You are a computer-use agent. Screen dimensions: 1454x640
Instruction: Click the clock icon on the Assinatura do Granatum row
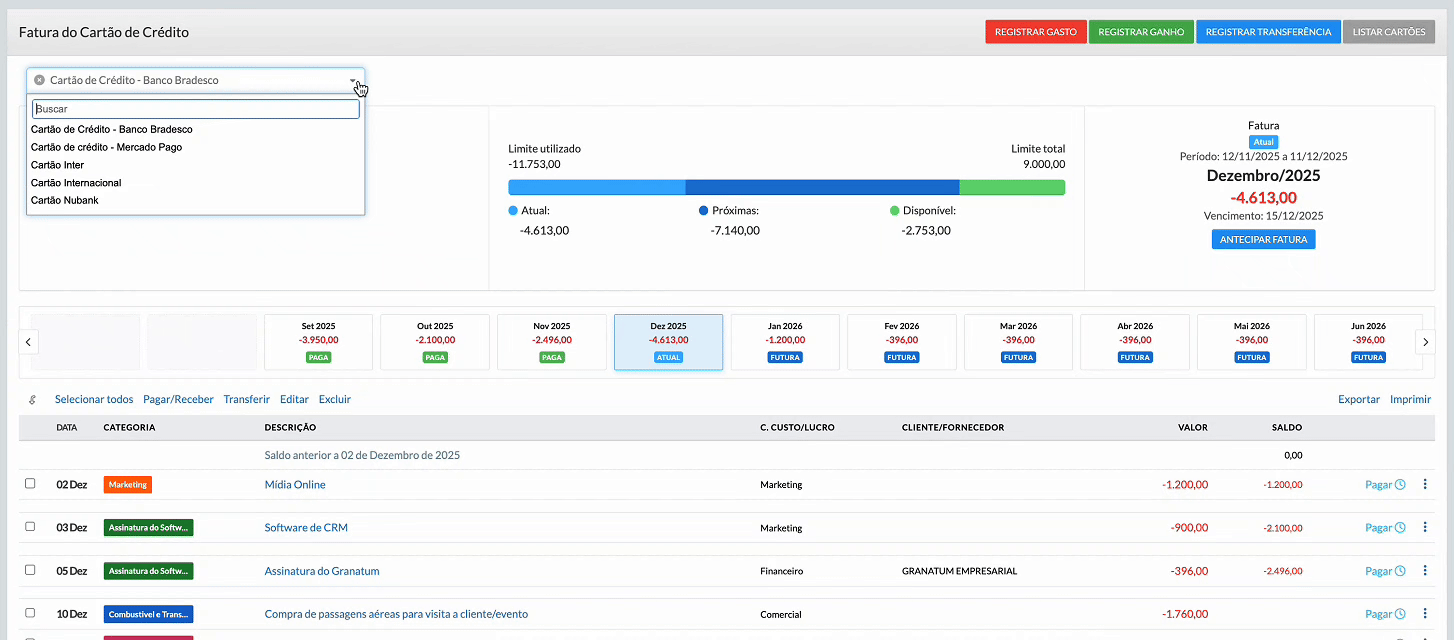coord(1400,571)
